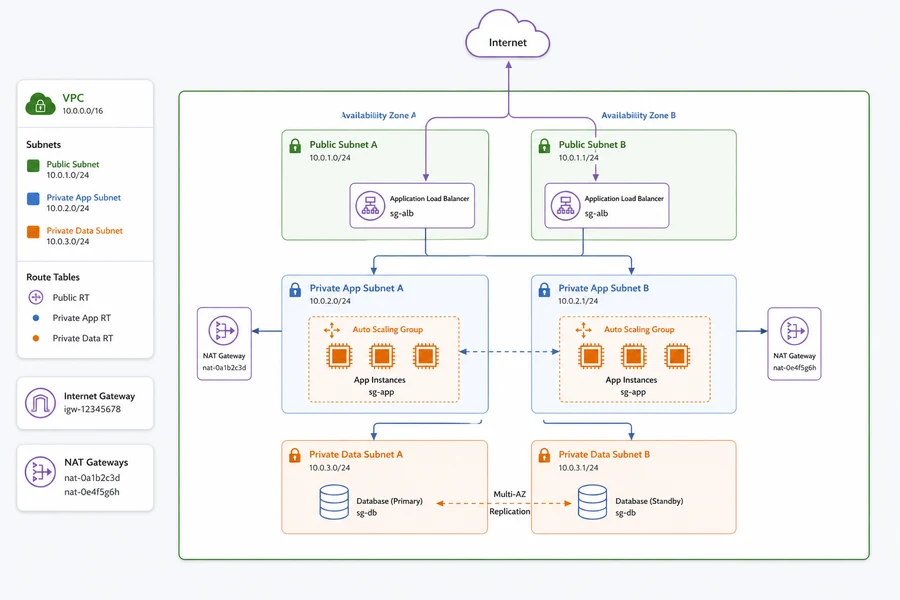Click sg-app label in App Subnet B

(x=633, y=393)
